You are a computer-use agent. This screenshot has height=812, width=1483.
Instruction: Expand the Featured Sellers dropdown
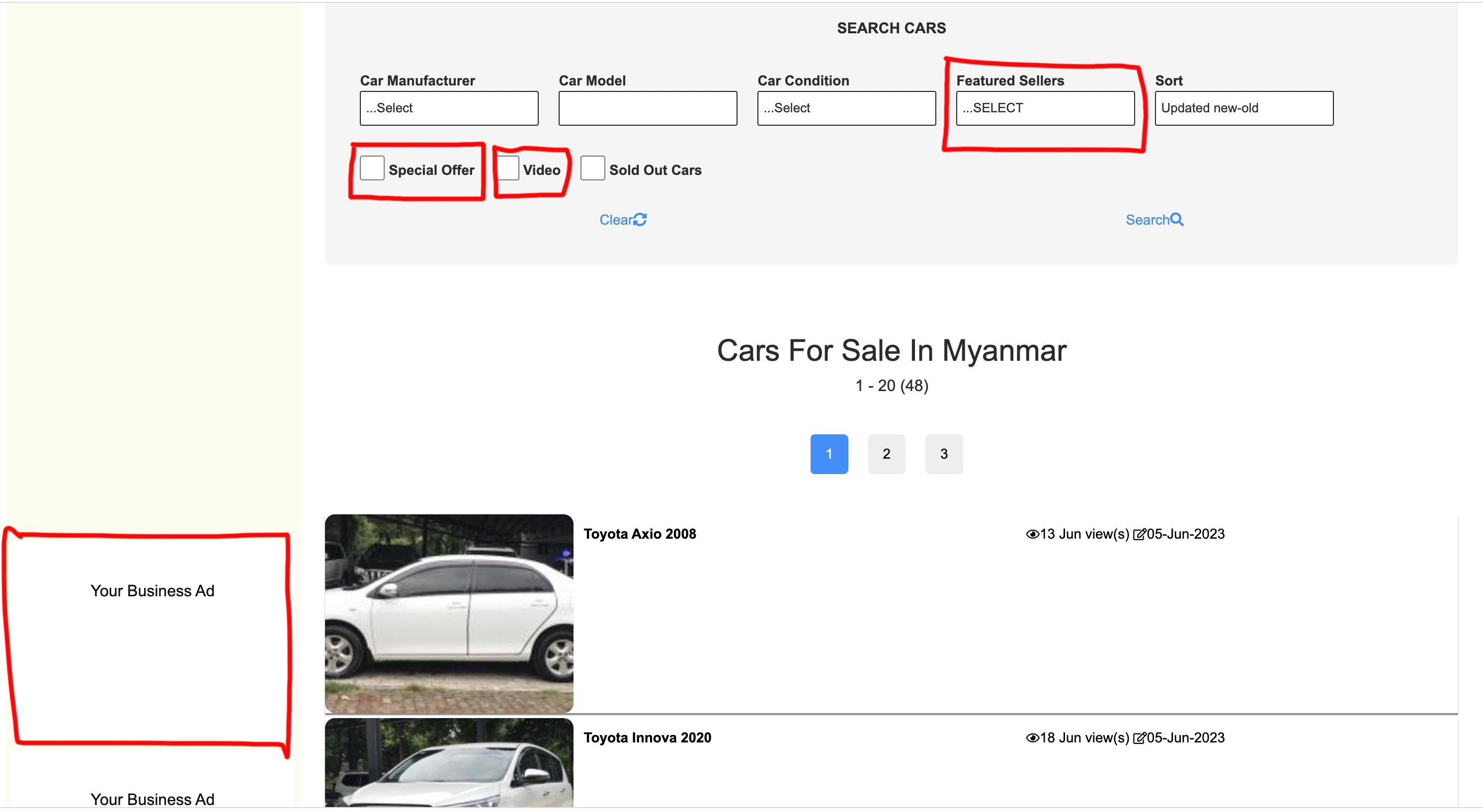1045,108
